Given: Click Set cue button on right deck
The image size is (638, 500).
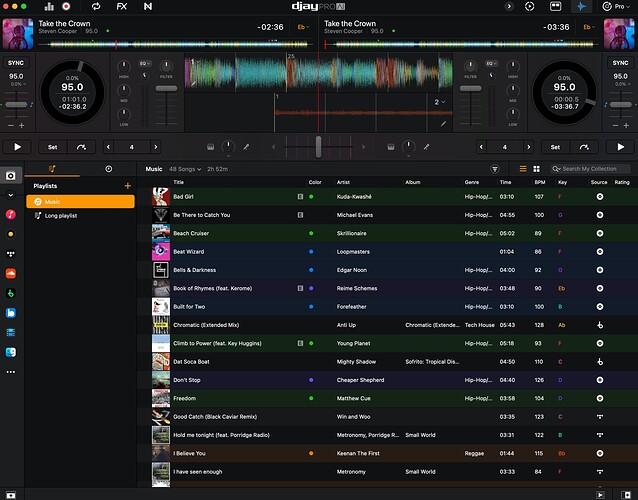Looking at the screenshot, I should click(x=555, y=147).
